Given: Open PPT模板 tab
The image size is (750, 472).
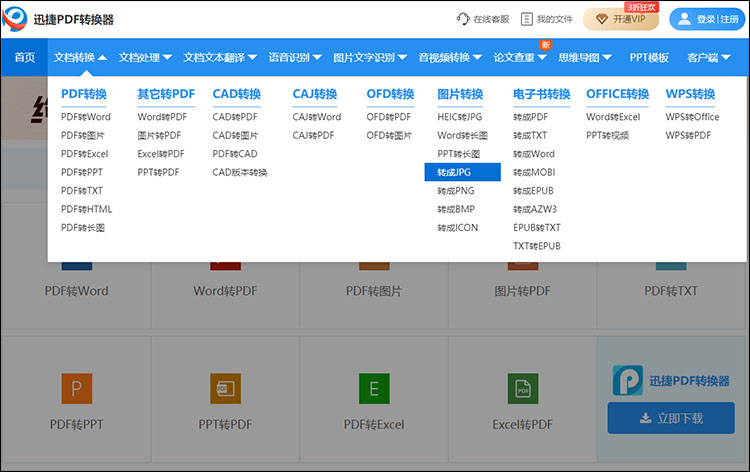Looking at the screenshot, I should pos(649,57).
